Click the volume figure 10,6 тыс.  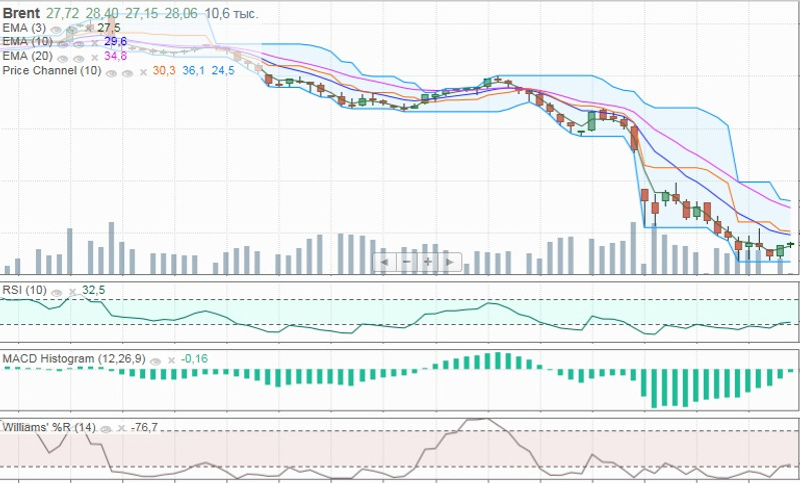pos(232,13)
